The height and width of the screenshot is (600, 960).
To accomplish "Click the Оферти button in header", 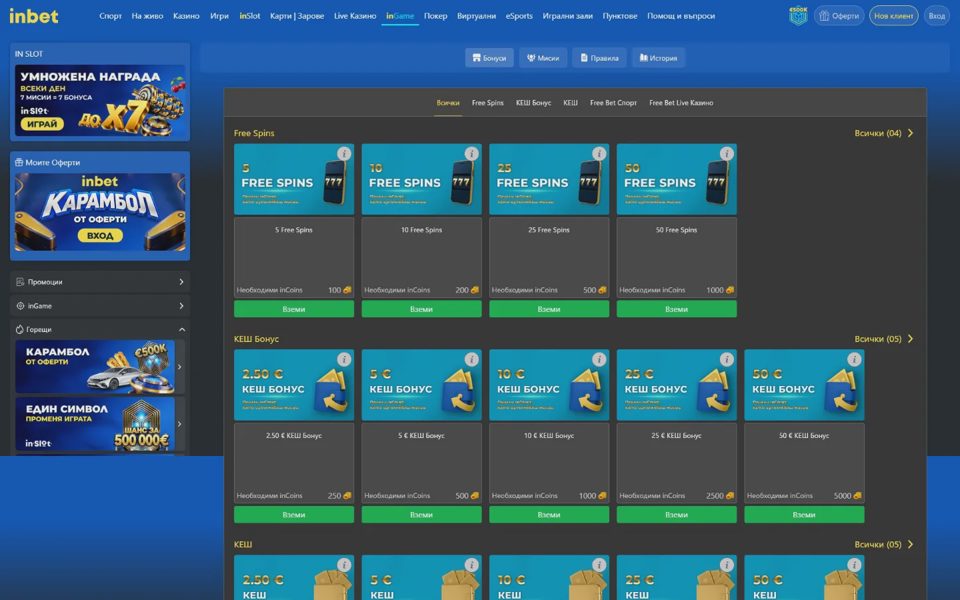I will [839, 16].
